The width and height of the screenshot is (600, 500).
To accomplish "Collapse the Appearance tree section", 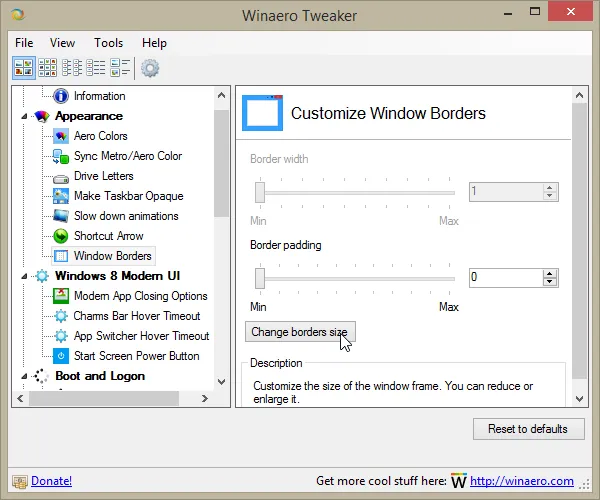I will (23, 116).
